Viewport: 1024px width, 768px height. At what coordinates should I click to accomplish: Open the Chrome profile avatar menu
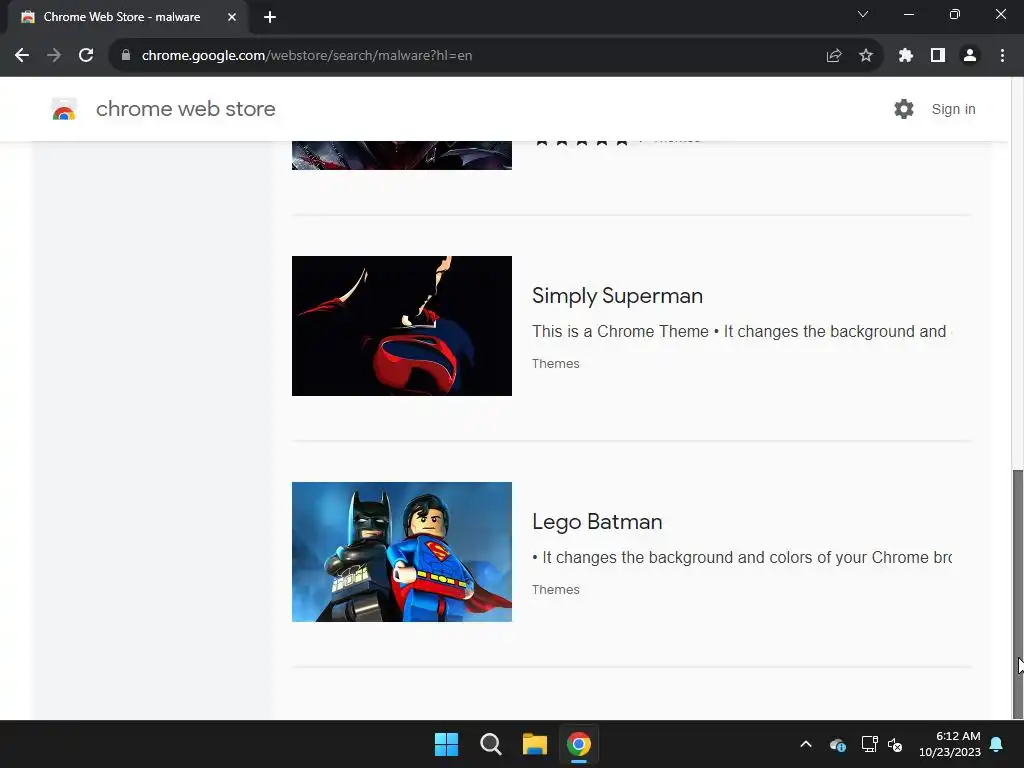click(x=970, y=56)
